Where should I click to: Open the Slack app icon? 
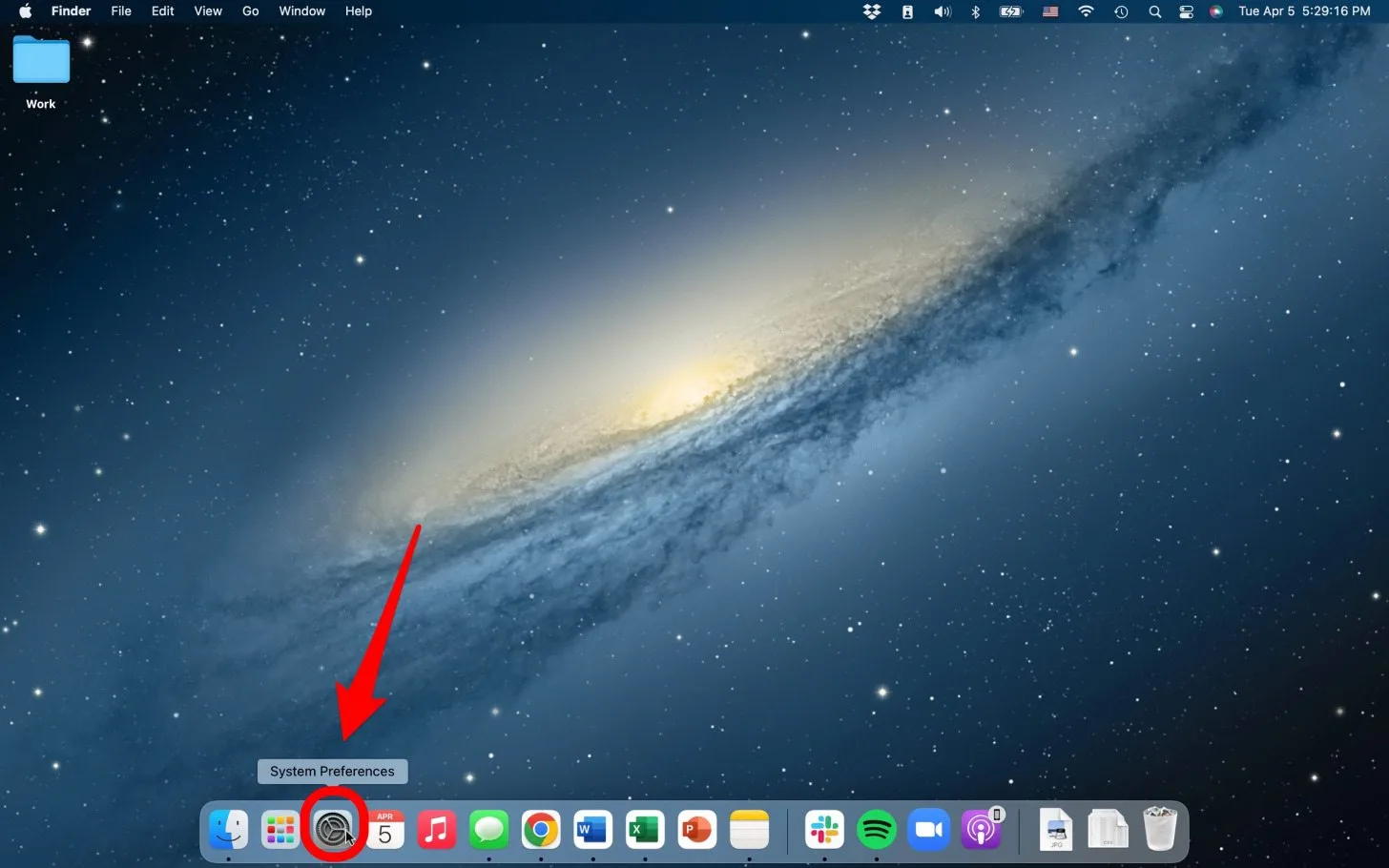point(824,830)
